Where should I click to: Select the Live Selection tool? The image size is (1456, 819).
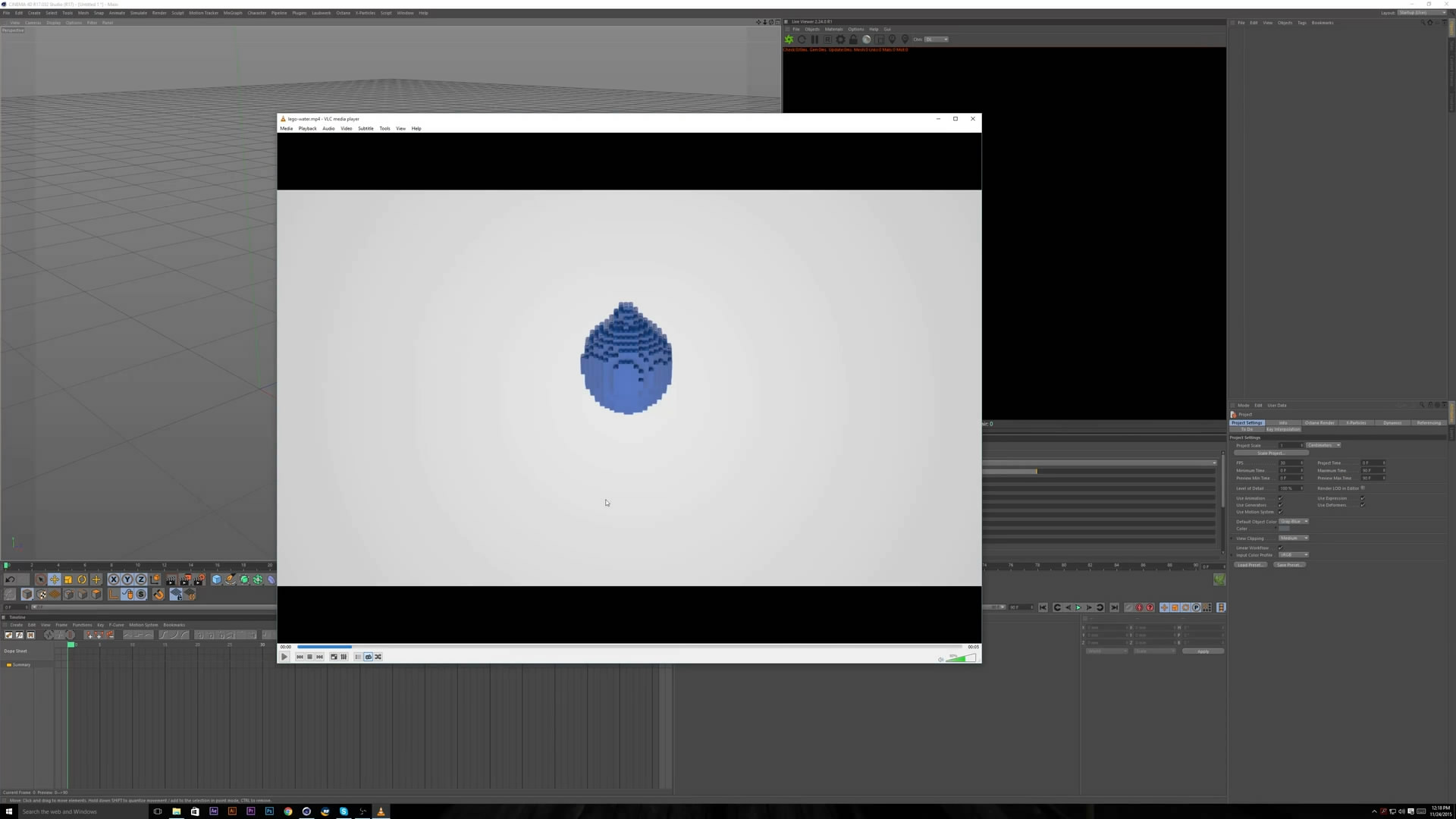point(40,579)
